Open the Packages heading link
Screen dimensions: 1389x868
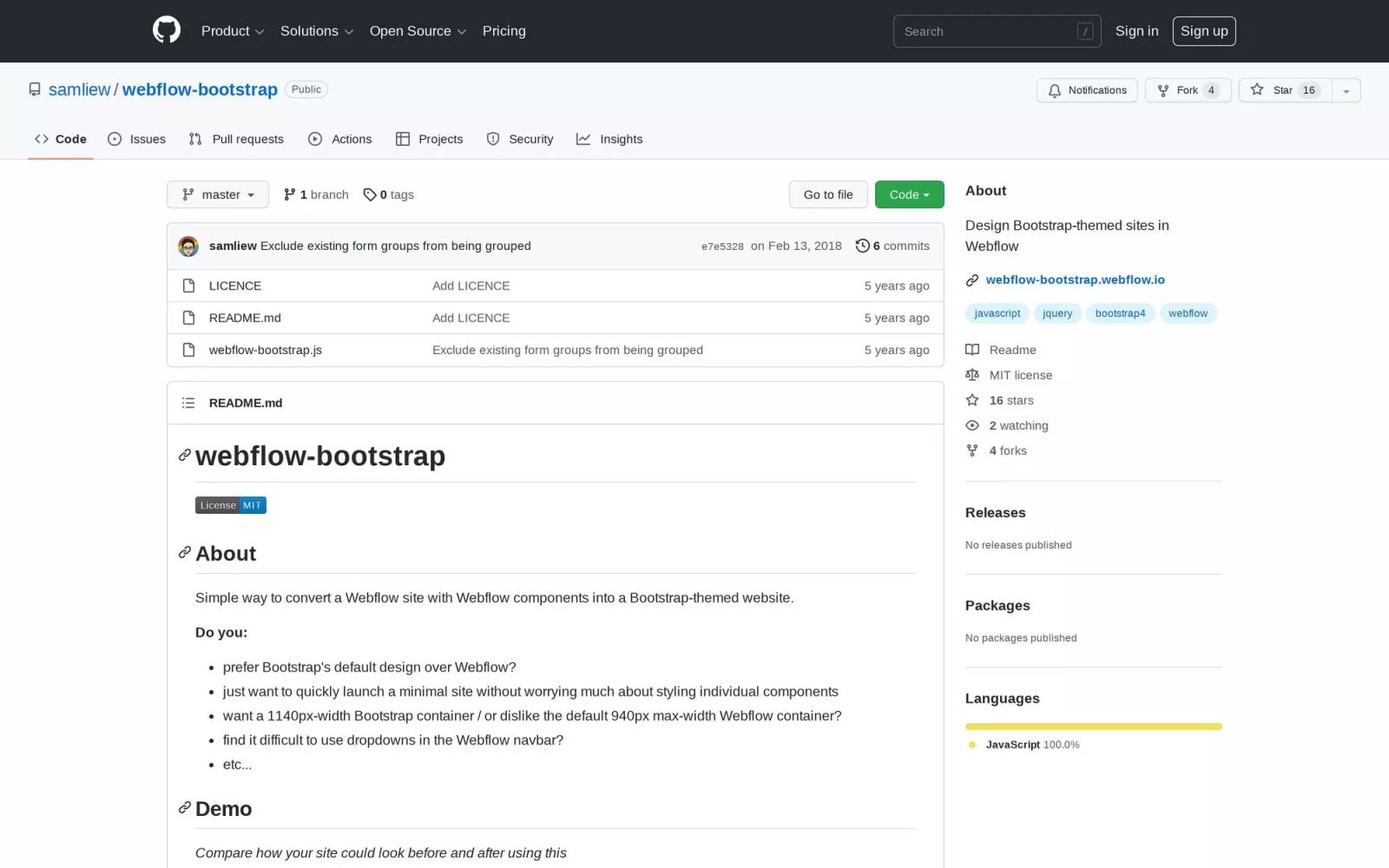(x=997, y=606)
